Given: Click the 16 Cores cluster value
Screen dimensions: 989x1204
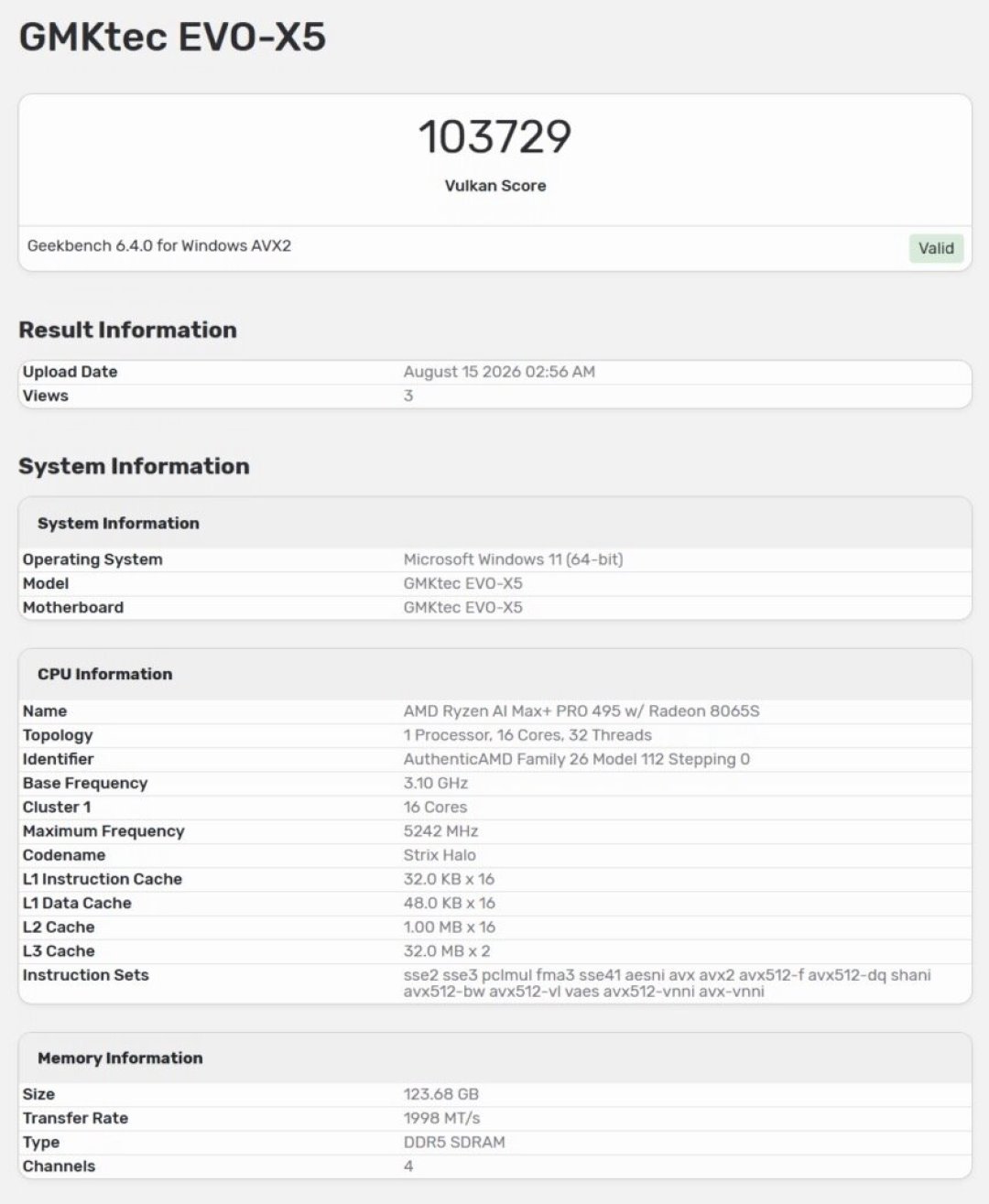Looking at the screenshot, I should coord(435,807).
